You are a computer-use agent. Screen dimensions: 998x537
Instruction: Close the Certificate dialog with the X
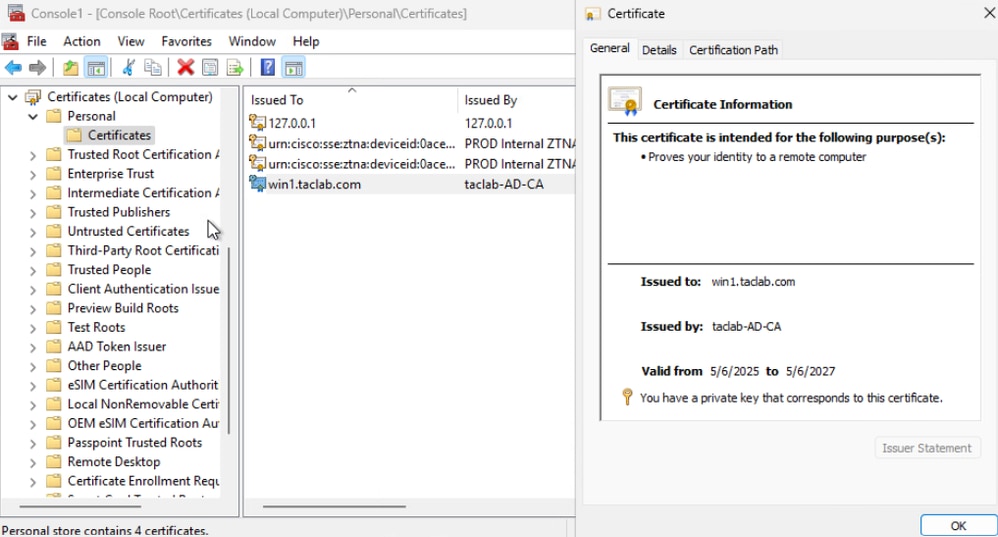point(990,13)
